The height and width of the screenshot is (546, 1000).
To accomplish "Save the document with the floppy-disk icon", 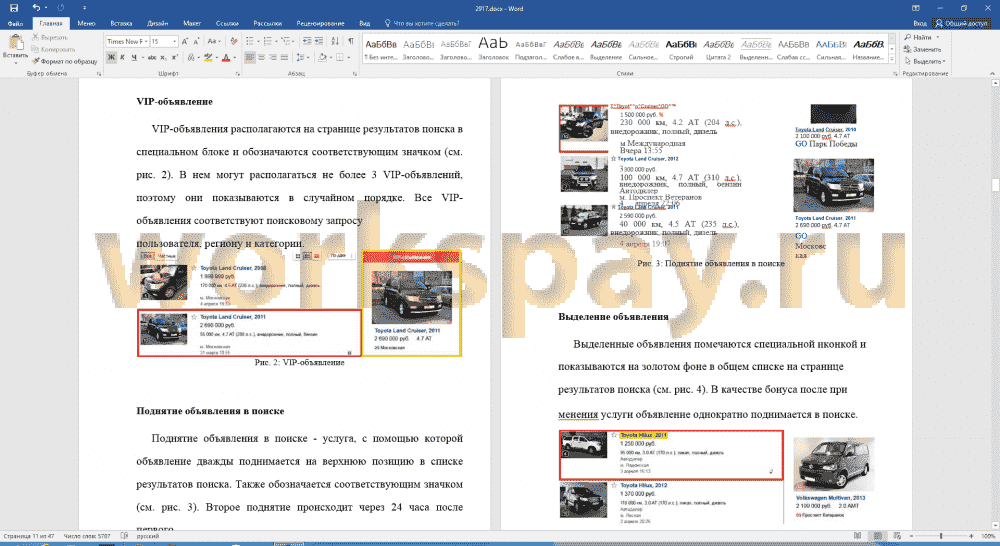I will [13, 8].
